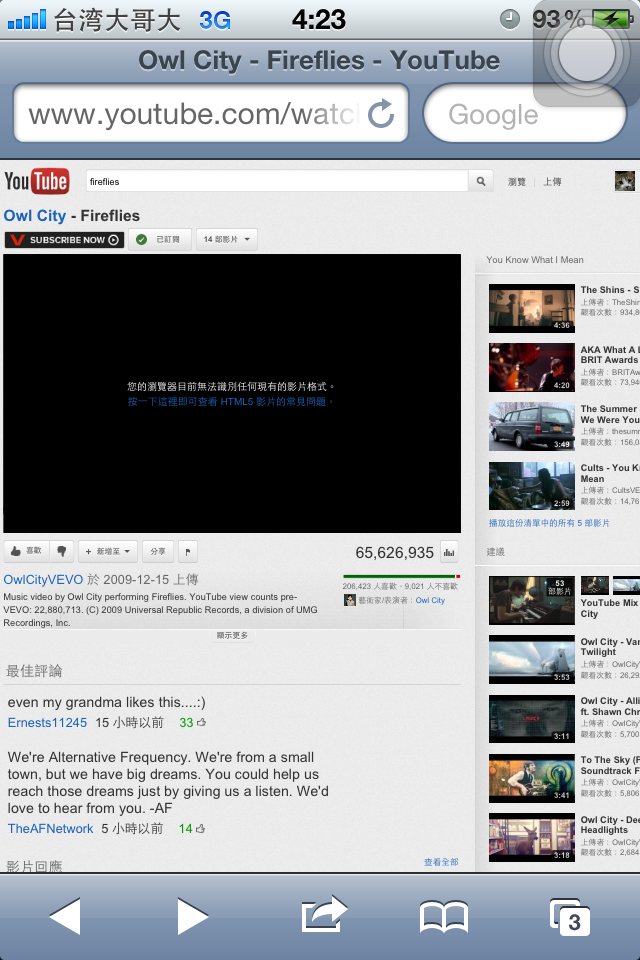Open the Safari share action icon
Viewport: 640px width, 960px height.
[x=324, y=915]
